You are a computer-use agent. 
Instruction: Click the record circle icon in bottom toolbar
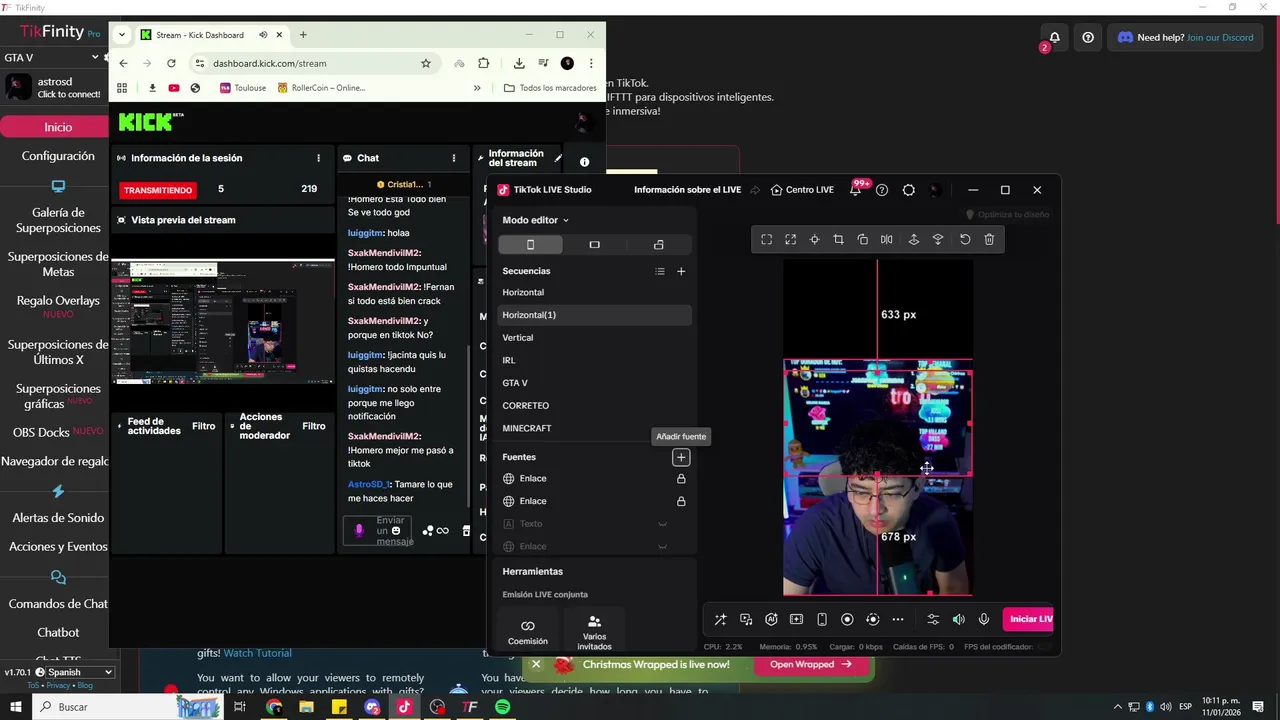point(847,620)
